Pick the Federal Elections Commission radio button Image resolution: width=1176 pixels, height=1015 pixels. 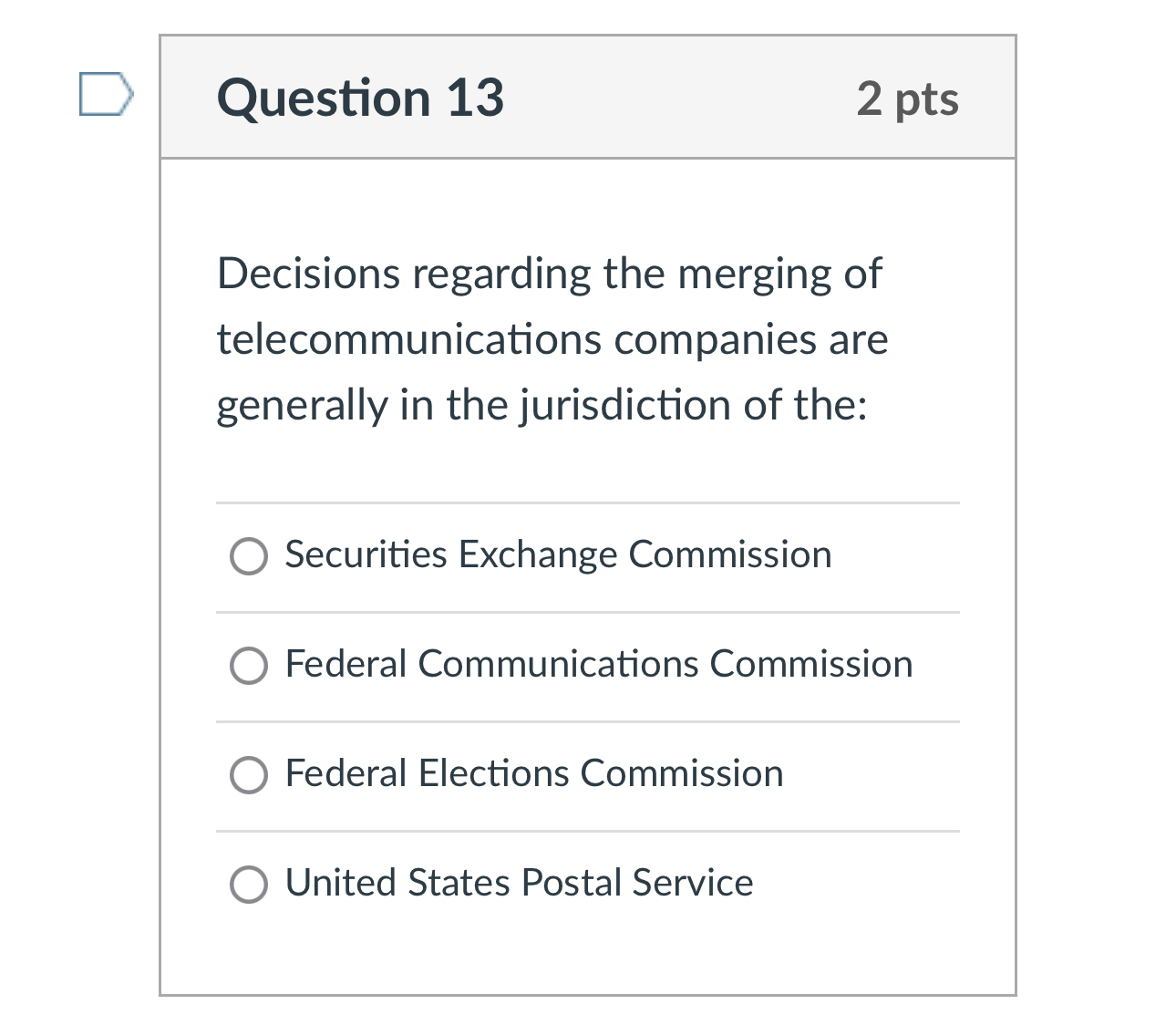249,775
